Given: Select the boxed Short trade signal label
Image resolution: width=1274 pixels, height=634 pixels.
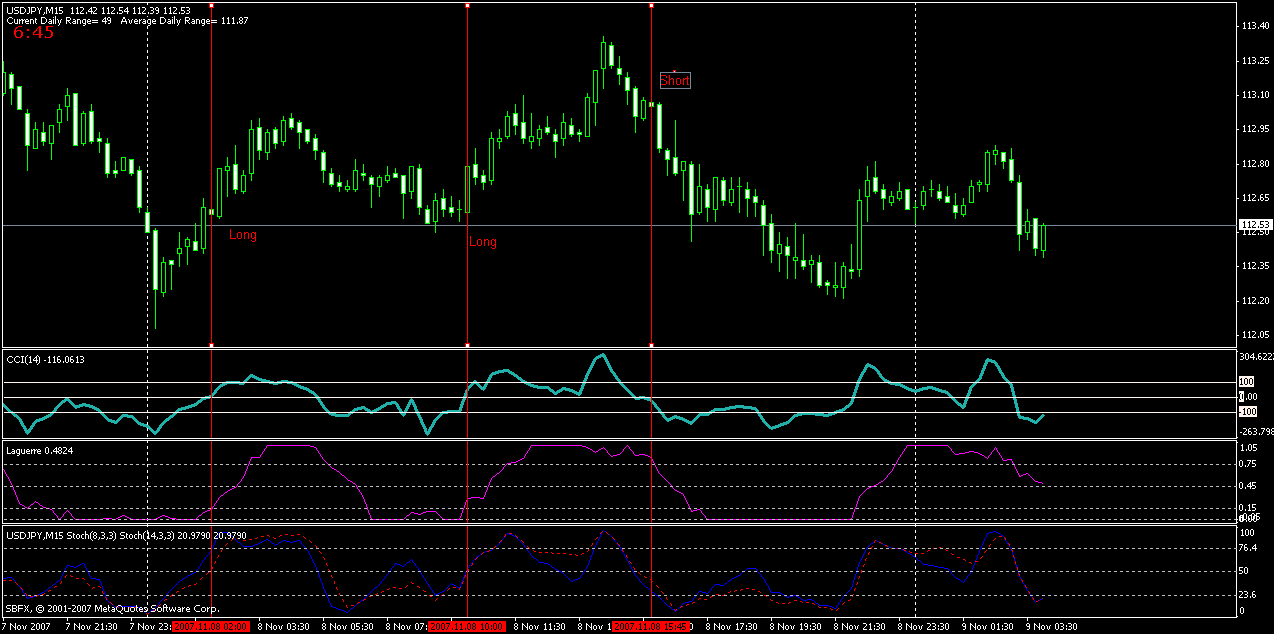Looking at the screenshot, I should click(673, 80).
